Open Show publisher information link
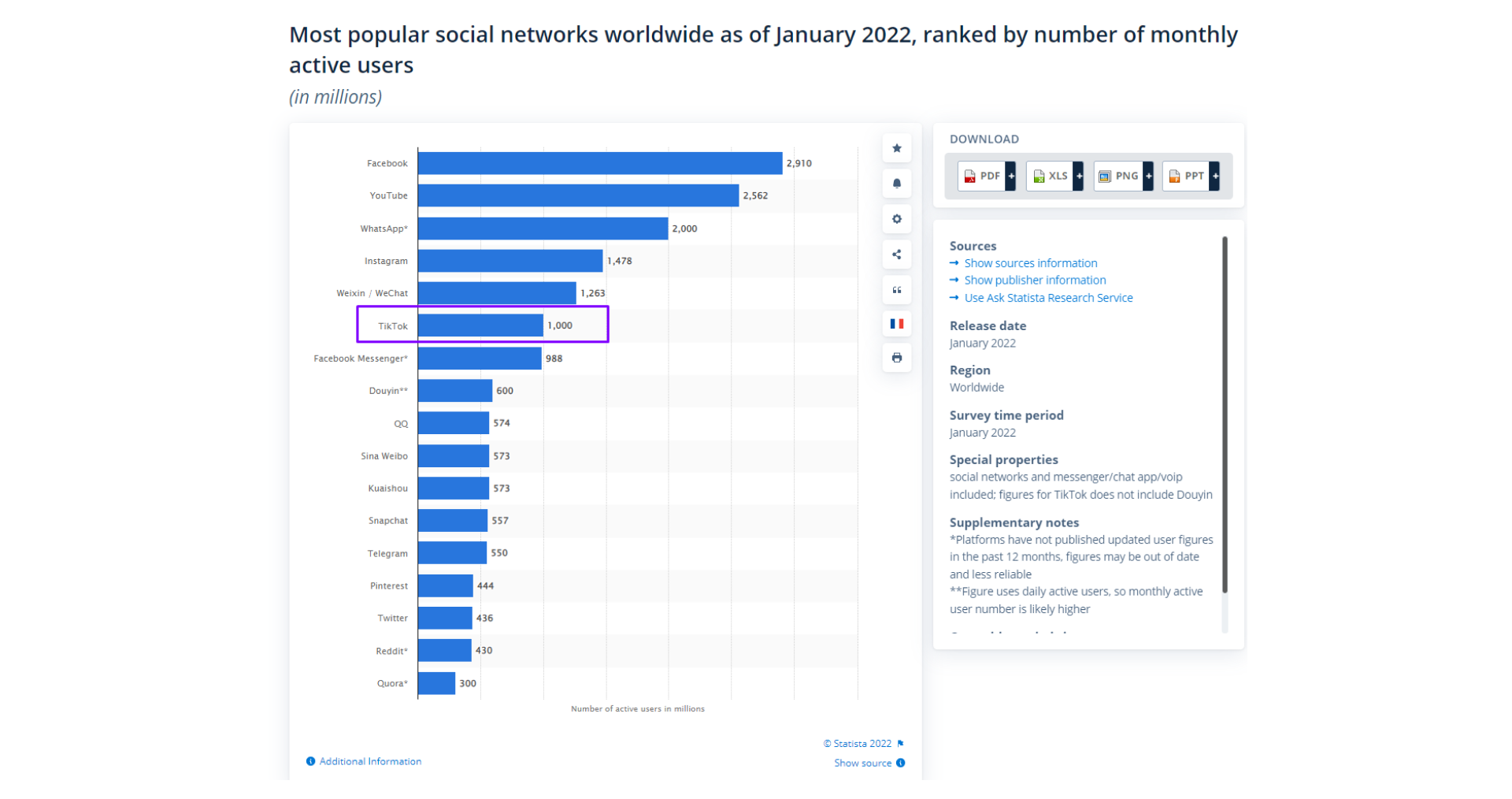 [1035, 281]
